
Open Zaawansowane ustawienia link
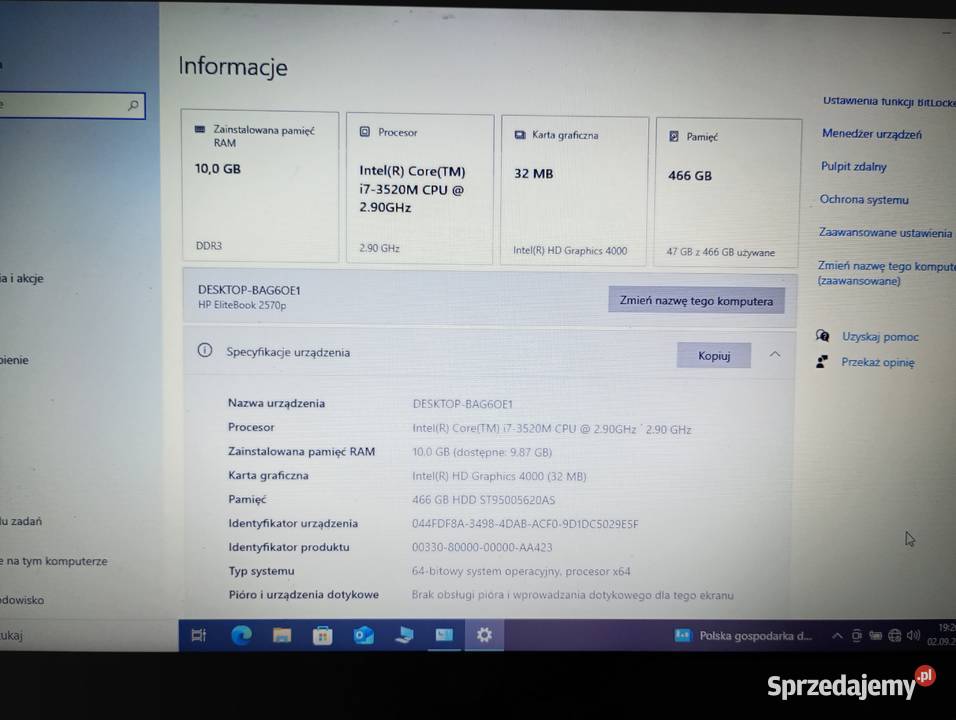(885, 233)
